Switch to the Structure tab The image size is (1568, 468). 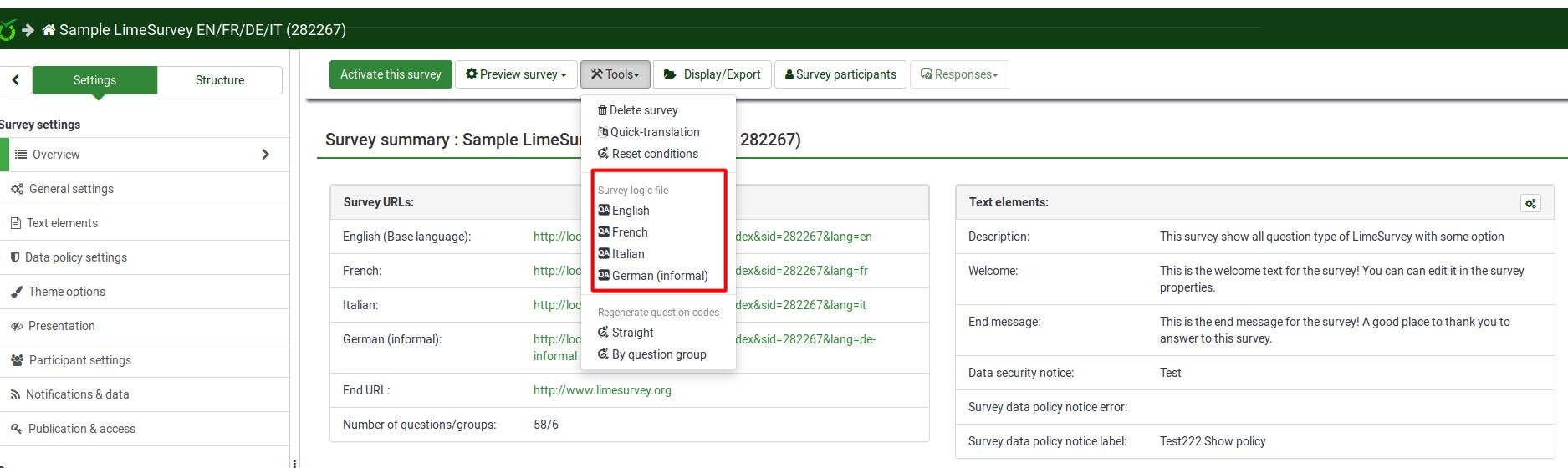click(x=219, y=80)
